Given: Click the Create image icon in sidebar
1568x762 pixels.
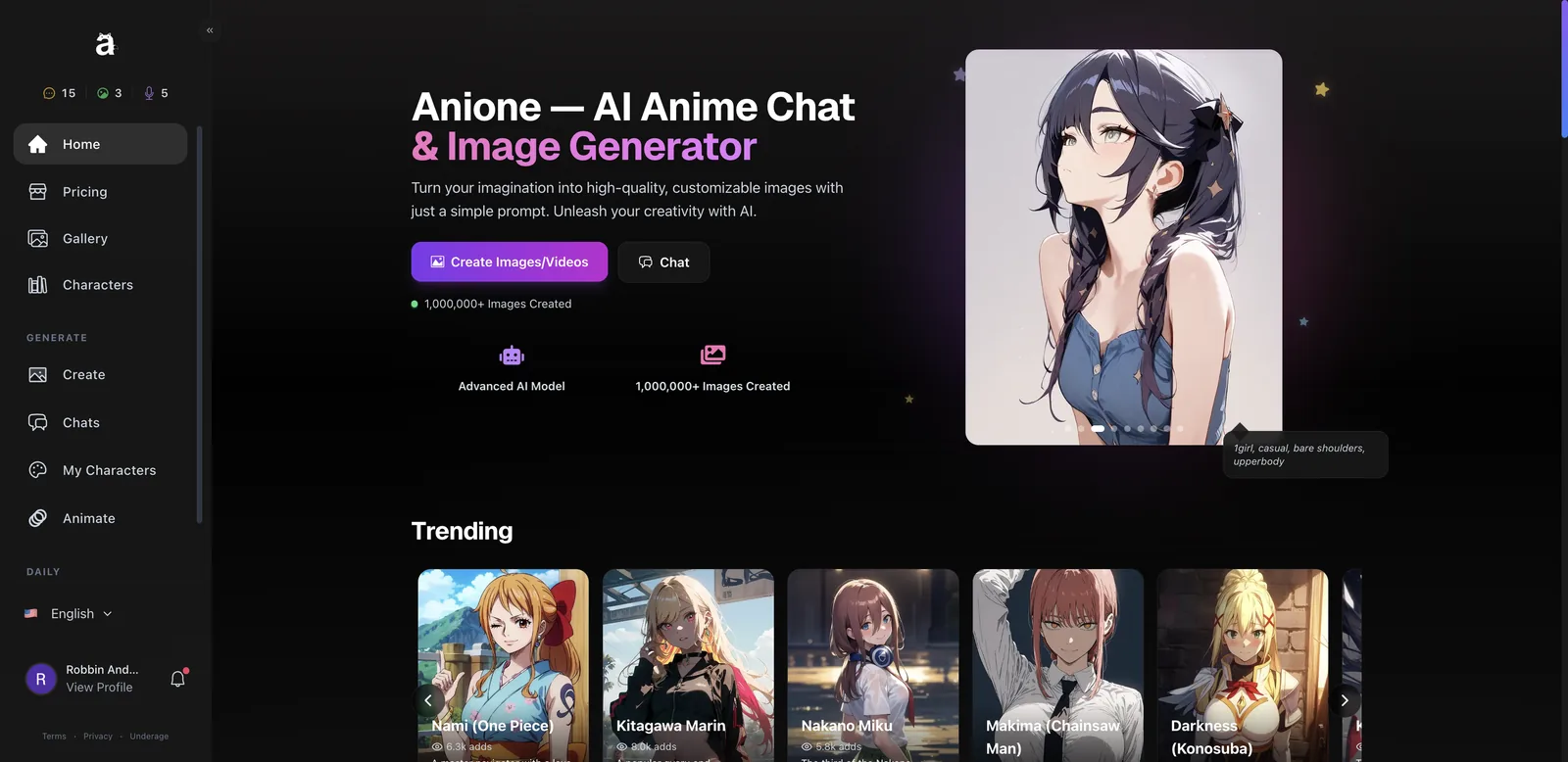Looking at the screenshot, I should coord(38,375).
